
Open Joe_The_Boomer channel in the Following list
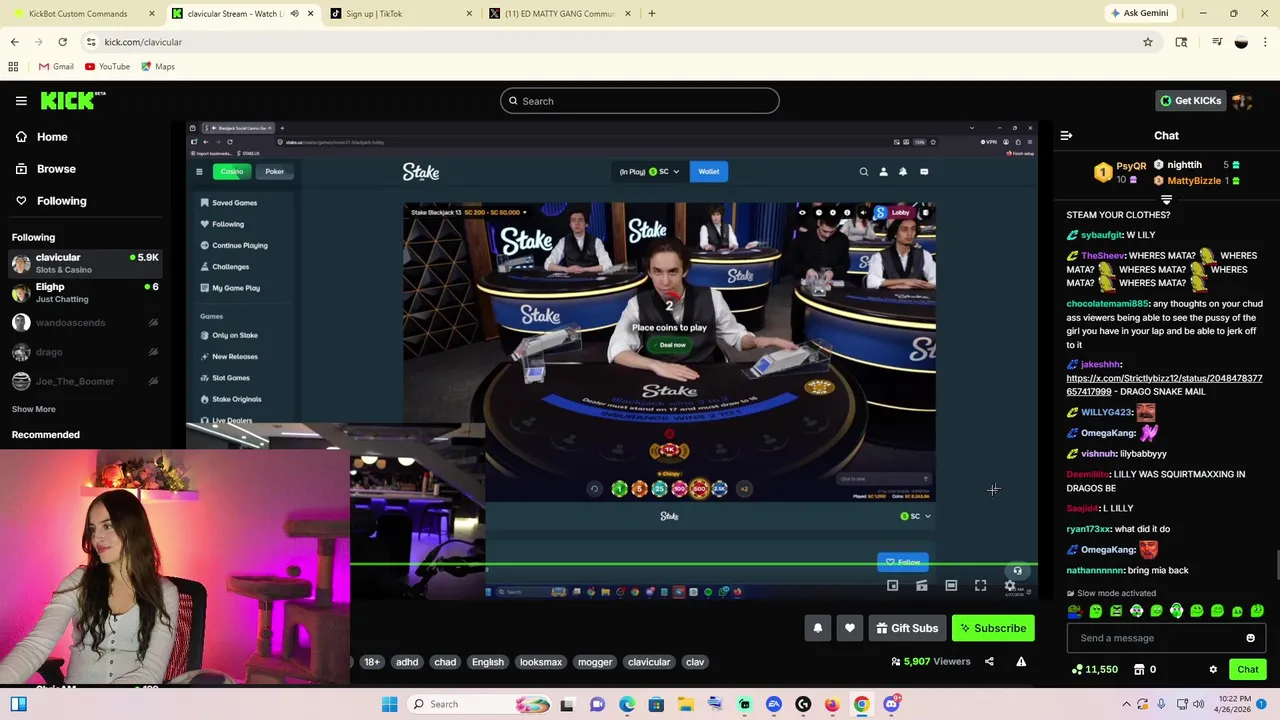(85, 381)
